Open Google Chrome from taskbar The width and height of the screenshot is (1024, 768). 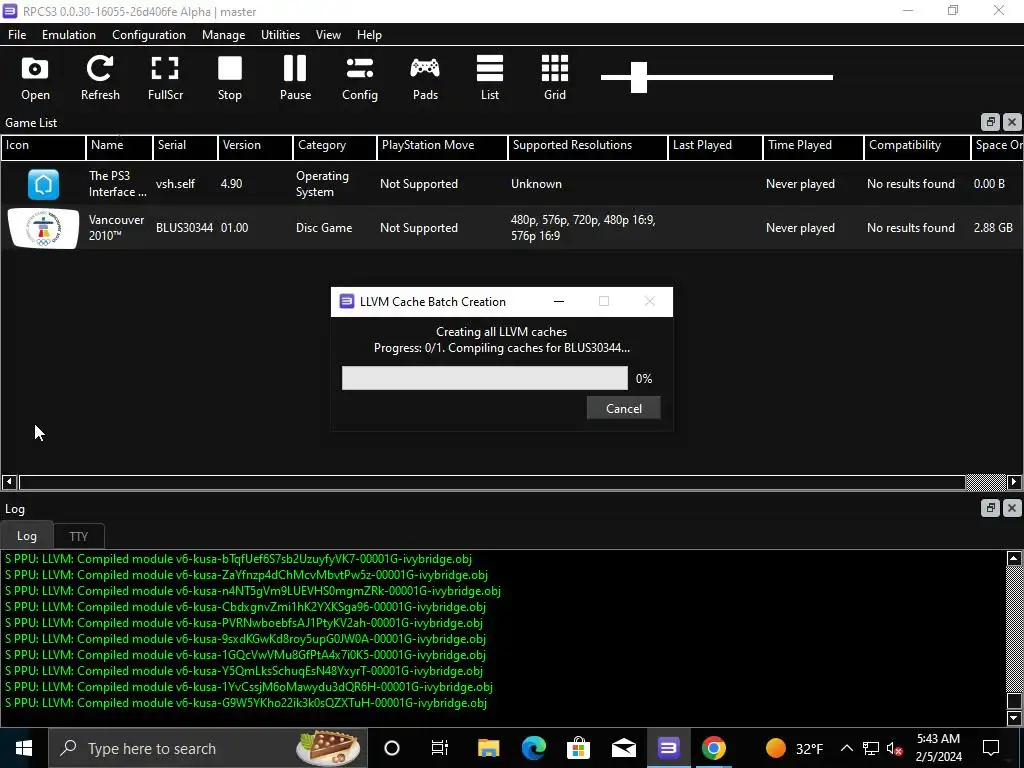pyautogui.click(x=714, y=748)
